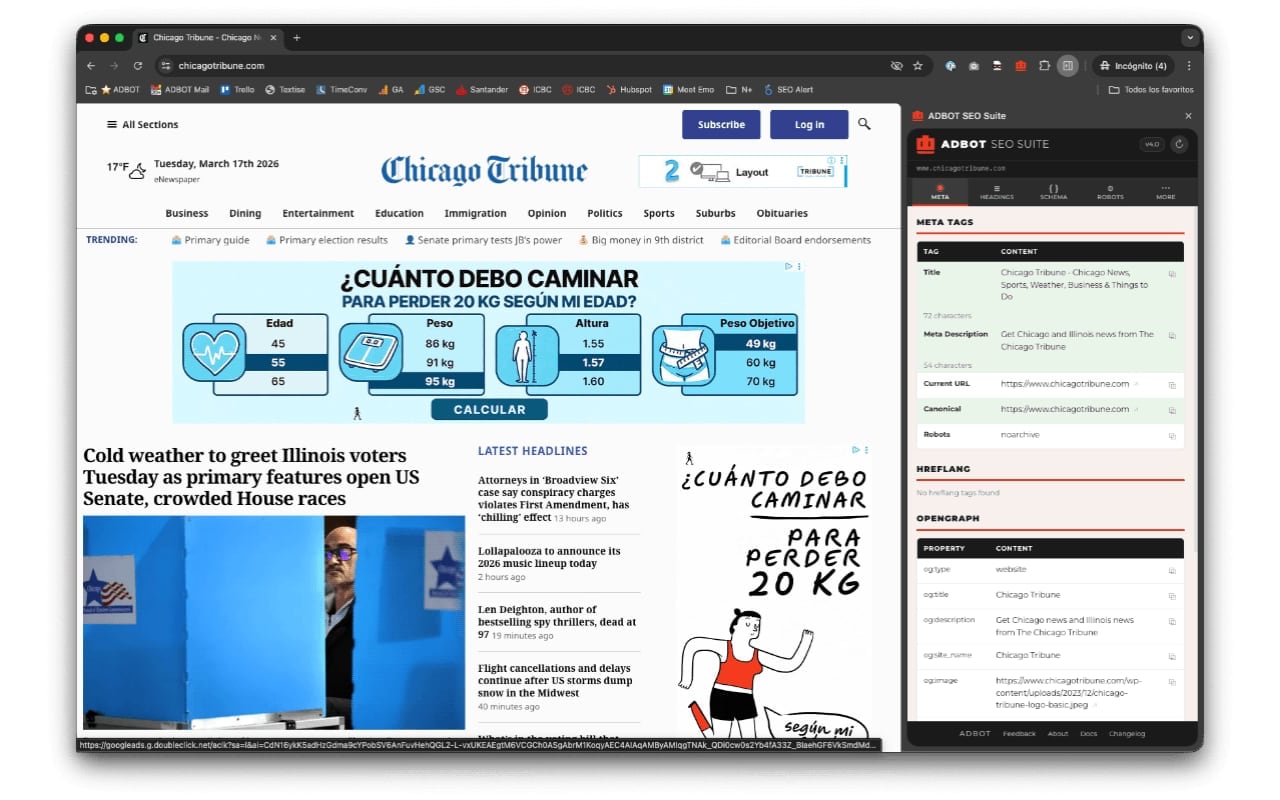Open Changelog link in ADBOT footer
Viewport: 1280px width, 800px height.
pyautogui.click(x=1127, y=734)
